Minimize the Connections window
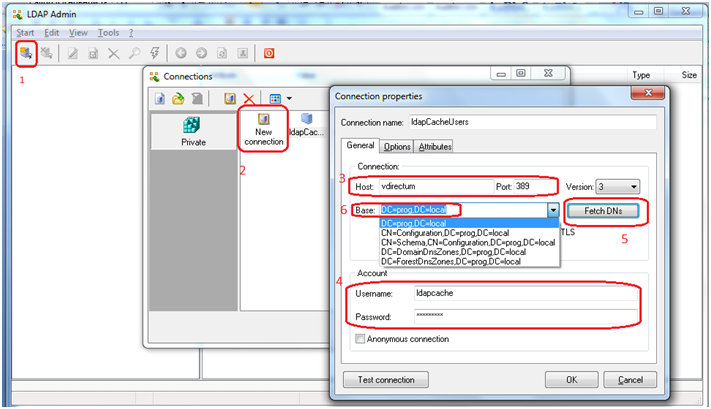This screenshot has height=409, width=711. (x=501, y=73)
